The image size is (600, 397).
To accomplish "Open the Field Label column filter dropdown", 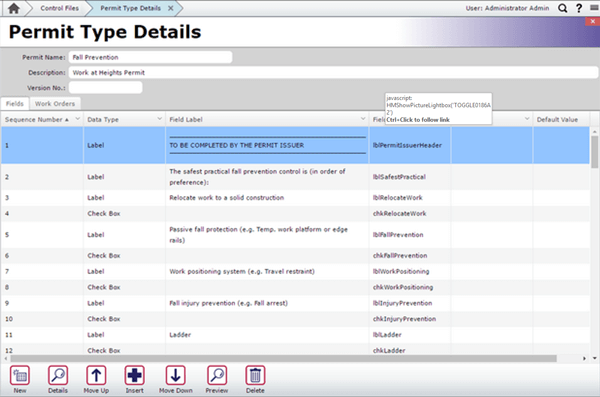I will coord(363,119).
